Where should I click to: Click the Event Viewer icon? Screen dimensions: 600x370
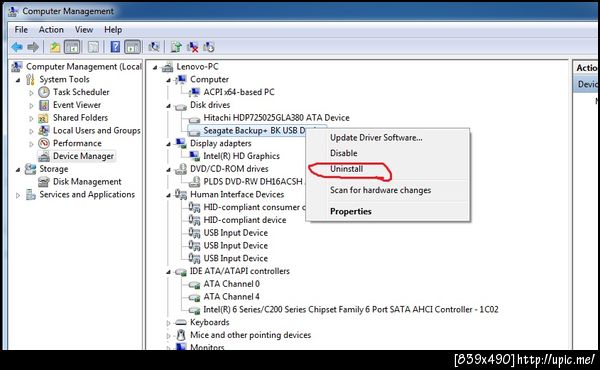pyautogui.click(x=44, y=105)
